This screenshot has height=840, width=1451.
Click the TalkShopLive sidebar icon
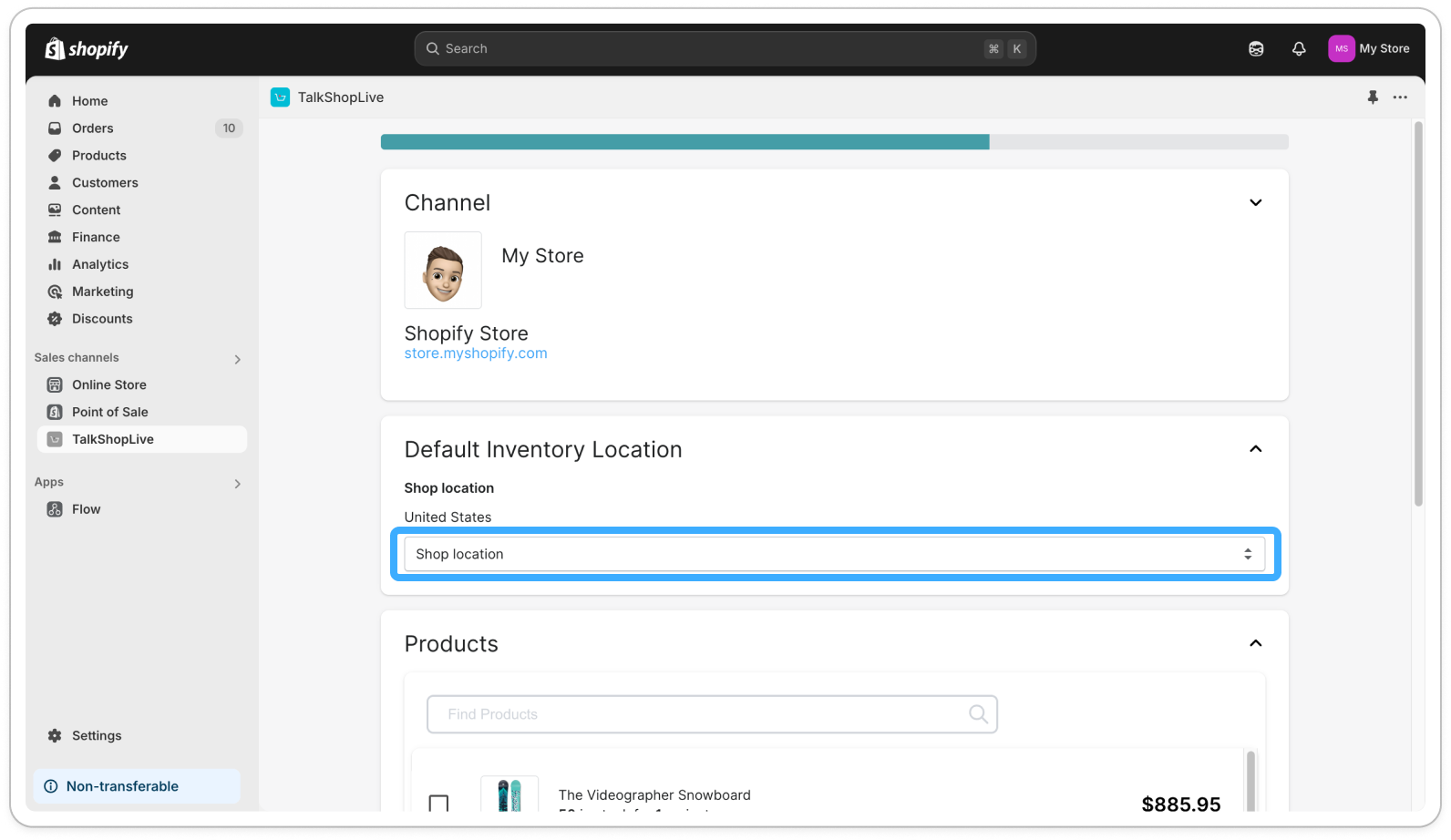point(55,440)
